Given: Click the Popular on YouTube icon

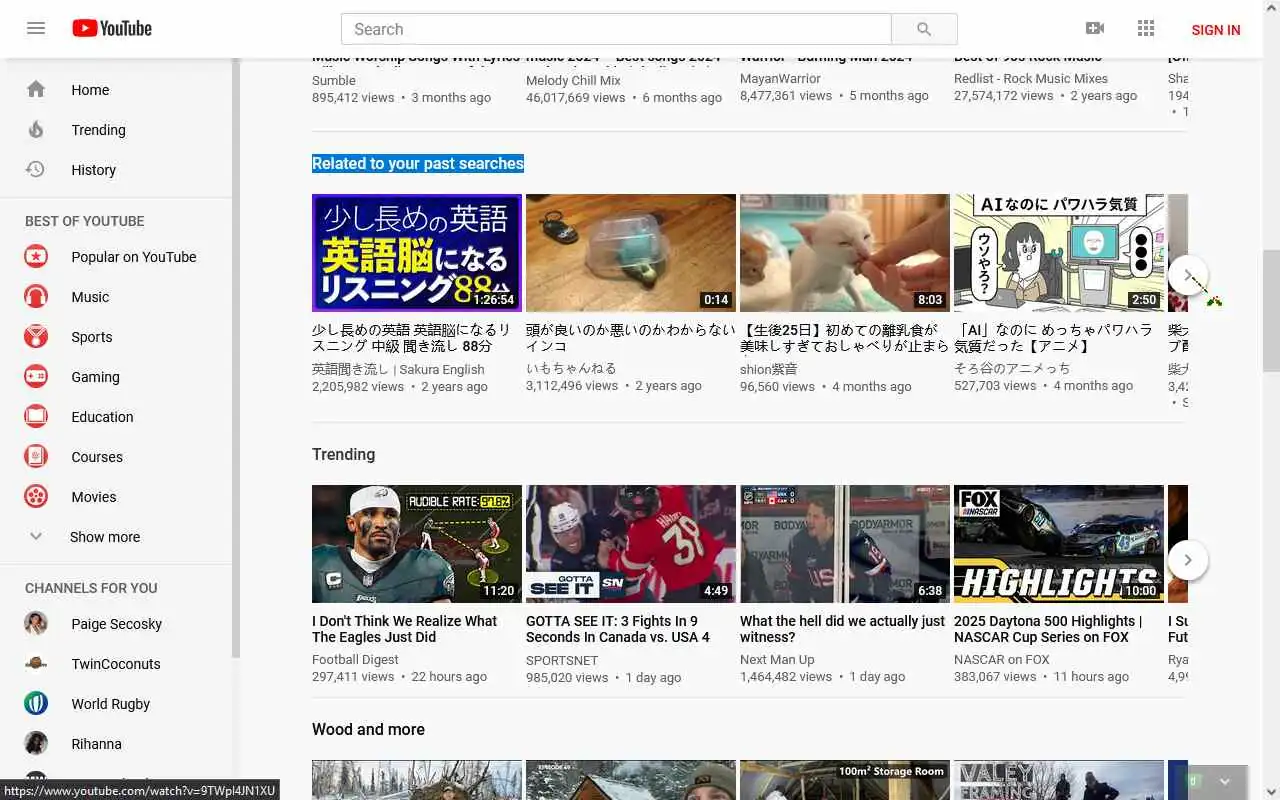Looking at the screenshot, I should click(36, 257).
